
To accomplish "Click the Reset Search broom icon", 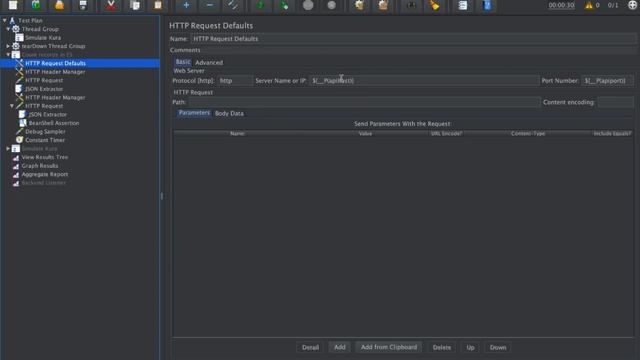I will pos(435,5).
